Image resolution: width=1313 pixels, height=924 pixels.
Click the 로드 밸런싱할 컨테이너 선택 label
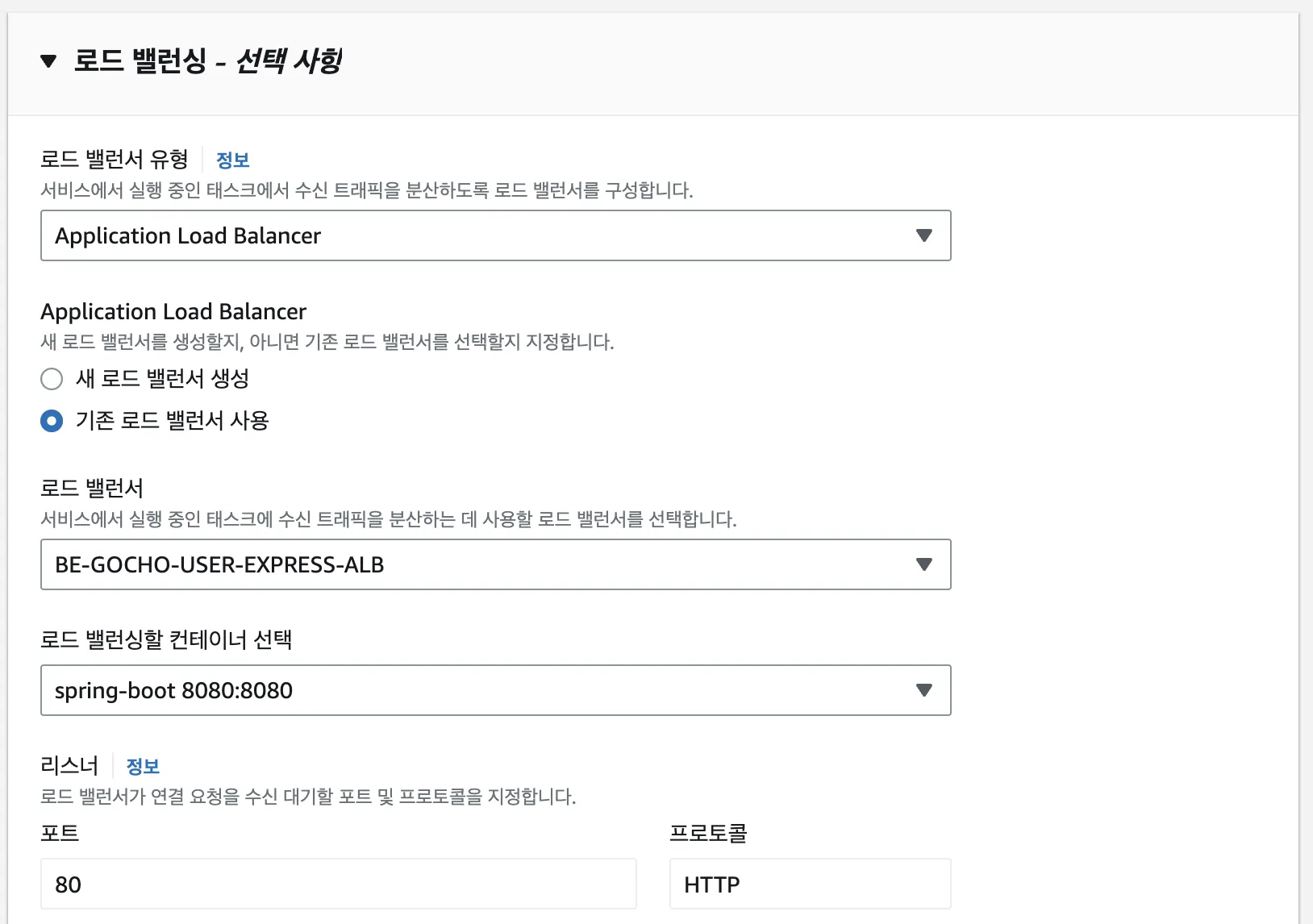(166, 640)
